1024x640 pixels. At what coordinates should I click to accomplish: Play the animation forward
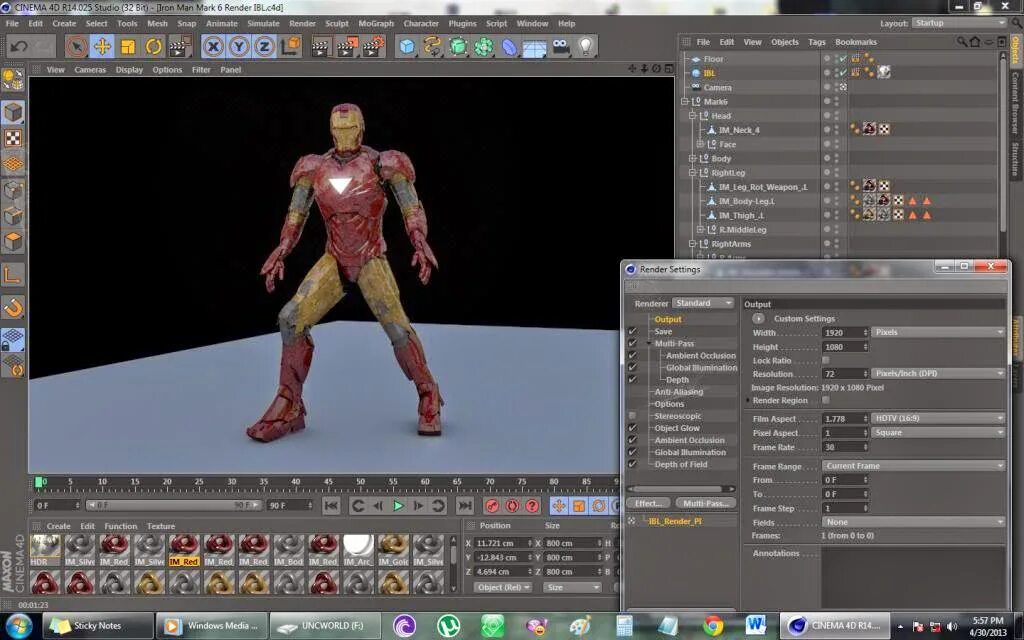tap(398, 505)
